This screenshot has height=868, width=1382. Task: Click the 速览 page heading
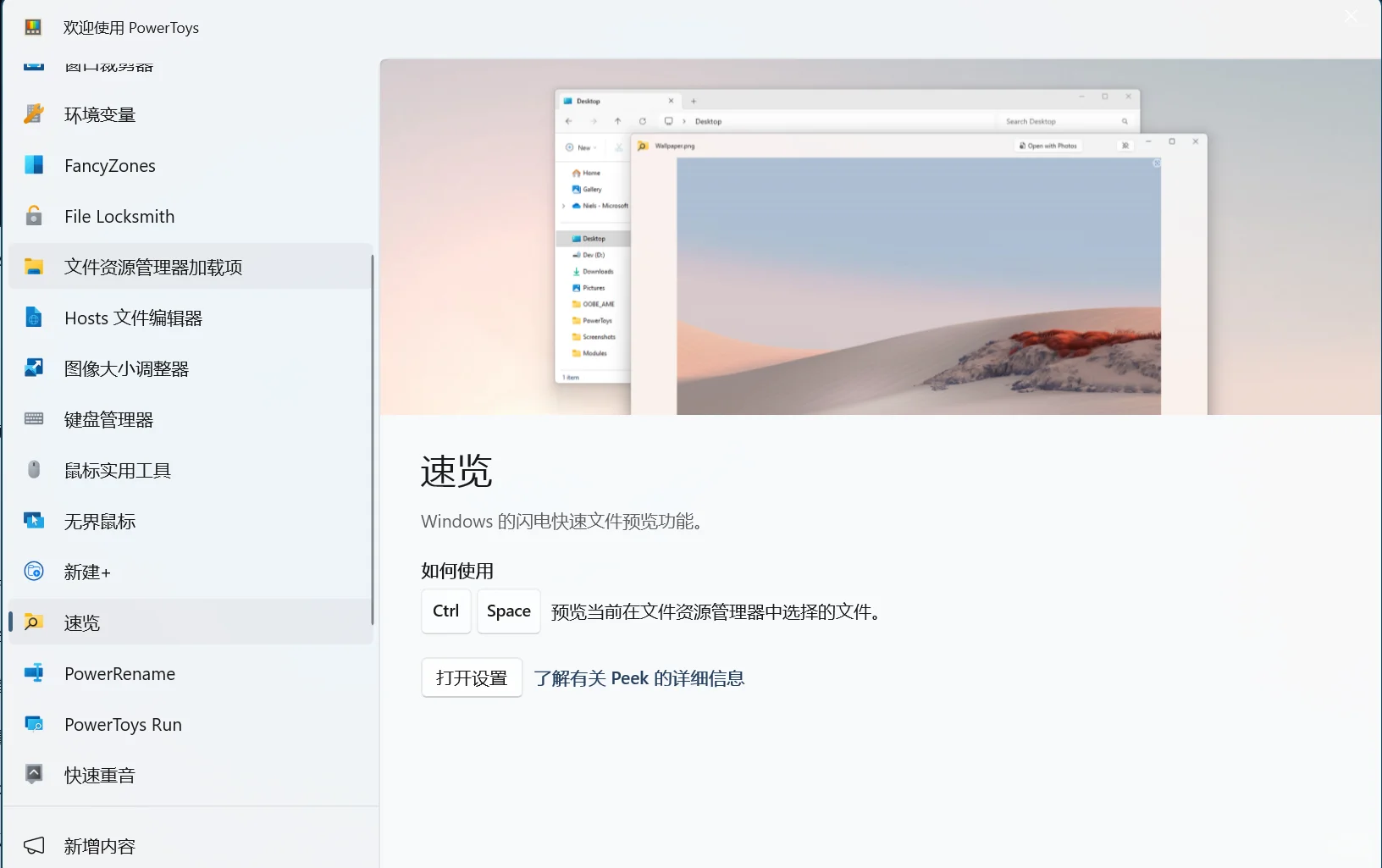coord(456,471)
